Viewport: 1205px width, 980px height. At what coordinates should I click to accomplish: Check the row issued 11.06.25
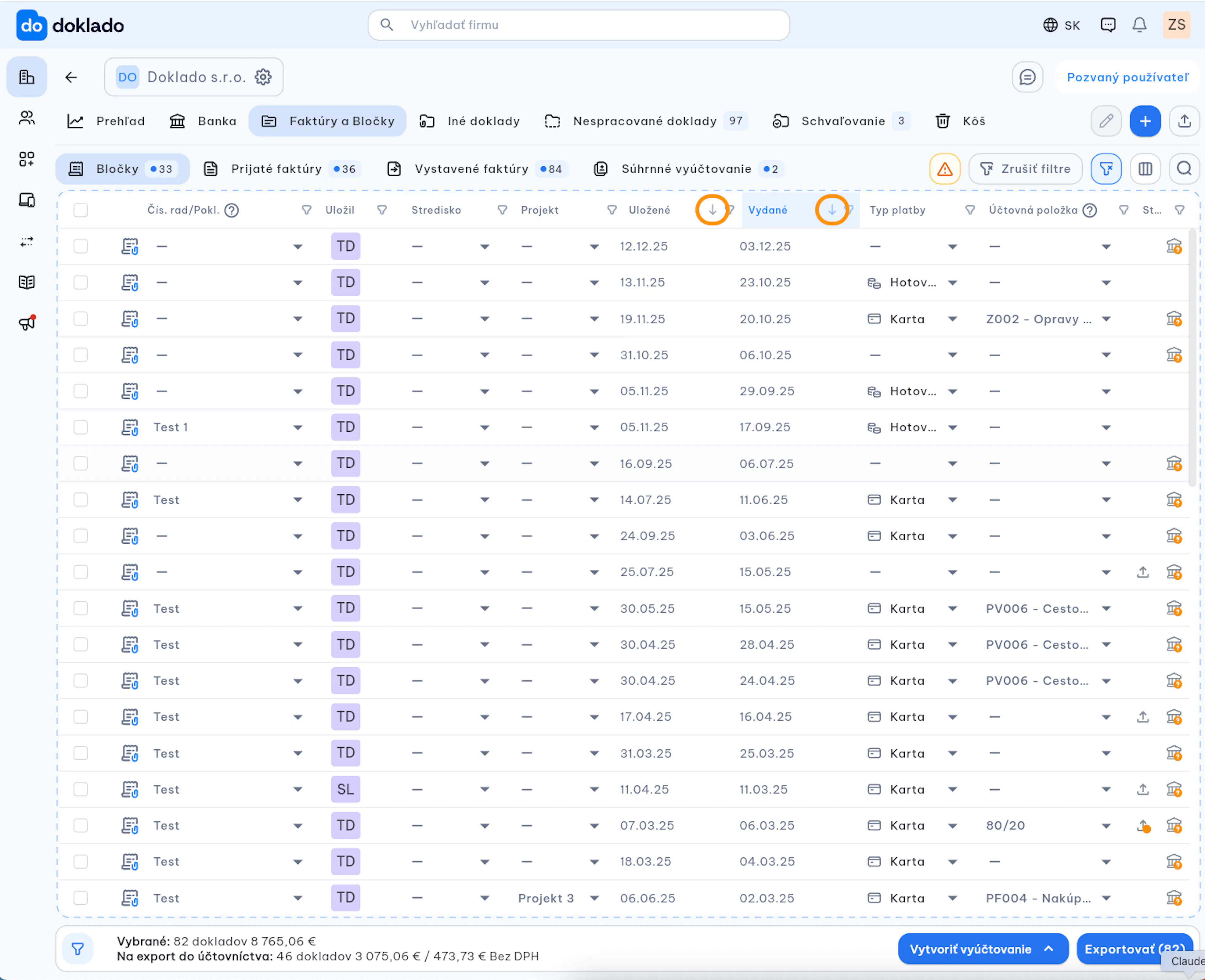point(81,500)
